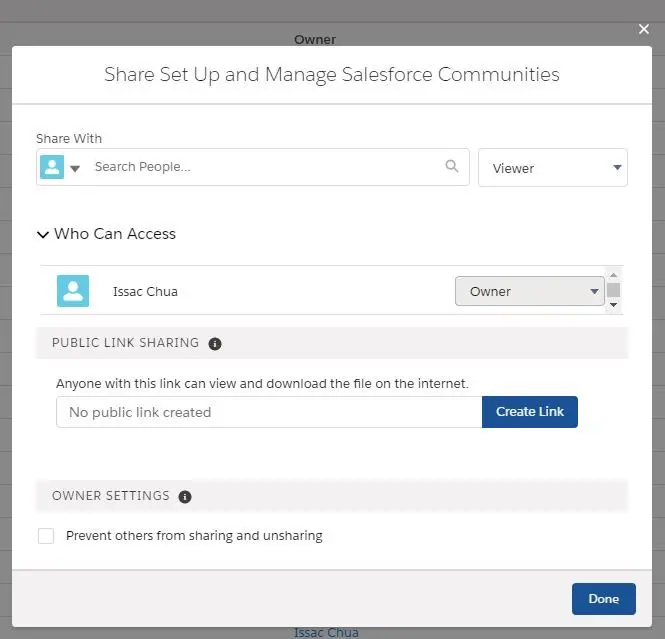665x639 pixels.
Task: Expand the entity type dropdown arrow
Action: tap(75, 169)
